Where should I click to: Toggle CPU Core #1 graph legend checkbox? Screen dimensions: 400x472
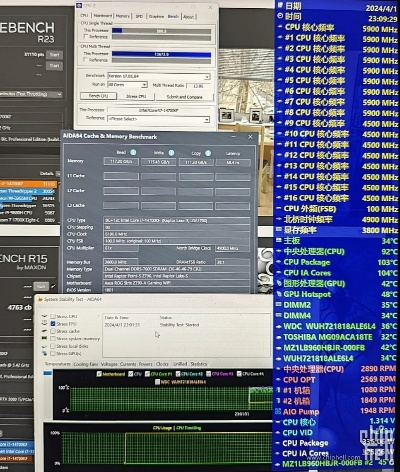point(147,374)
